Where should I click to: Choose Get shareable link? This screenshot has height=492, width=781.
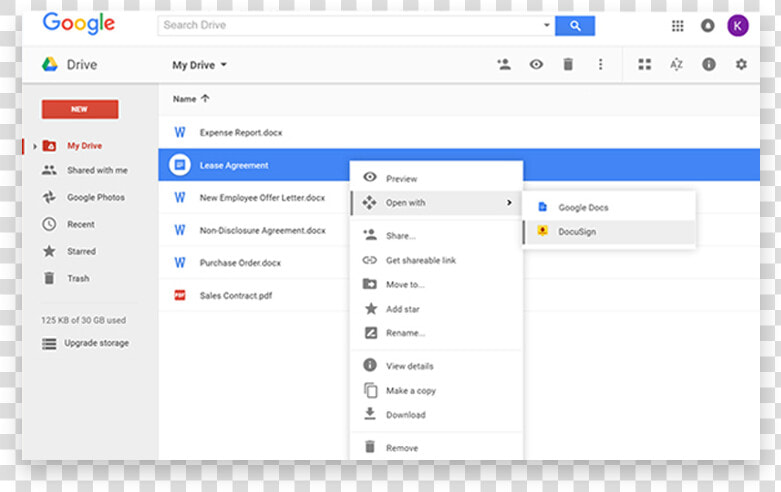click(x=436, y=260)
